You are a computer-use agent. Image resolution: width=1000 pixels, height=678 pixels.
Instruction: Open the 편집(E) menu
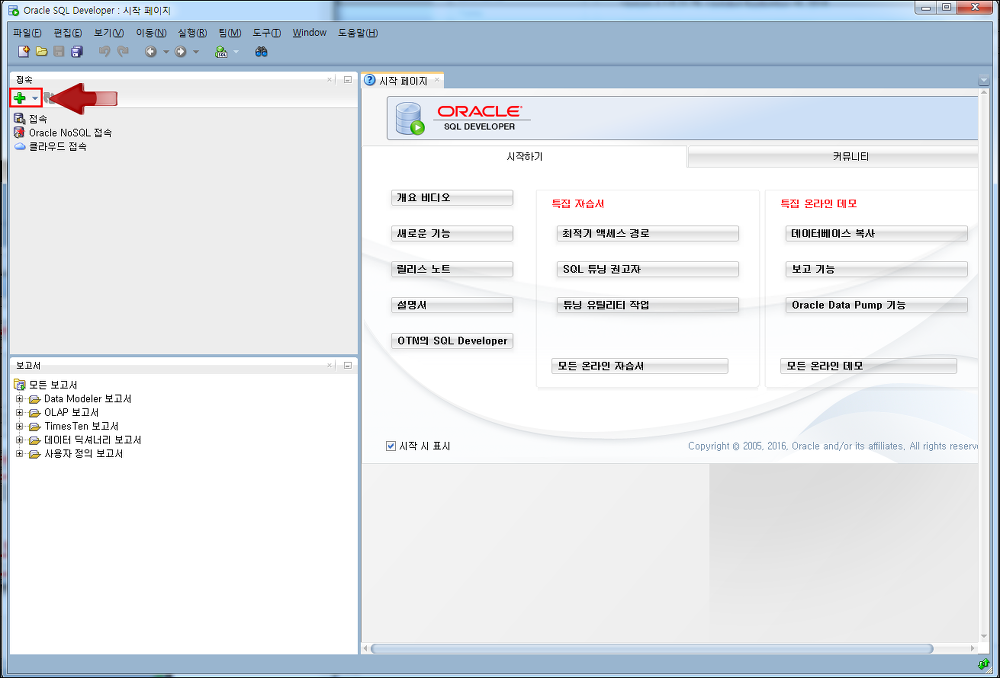[68, 33]
